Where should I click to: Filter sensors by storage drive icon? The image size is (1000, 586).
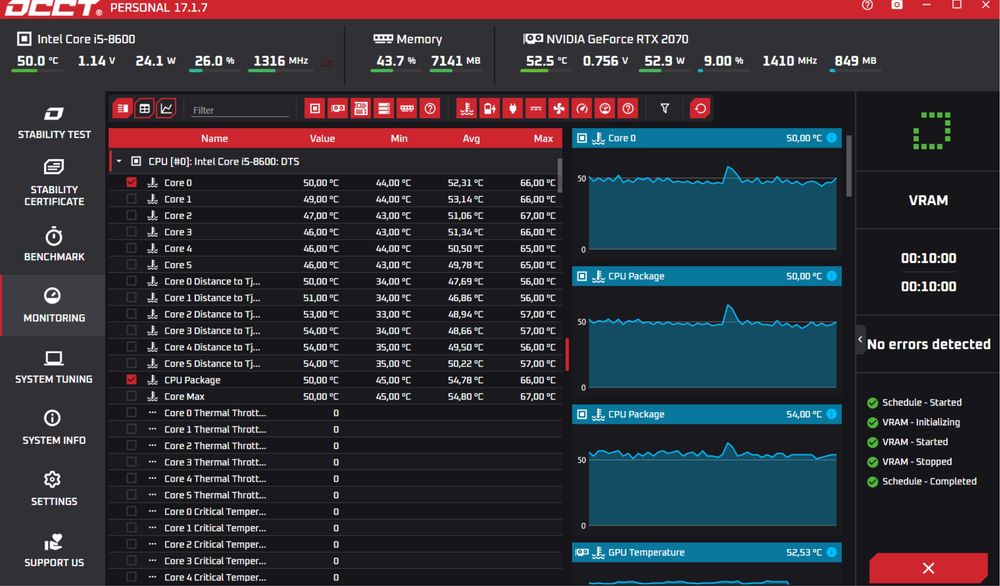tap(384, 108)
